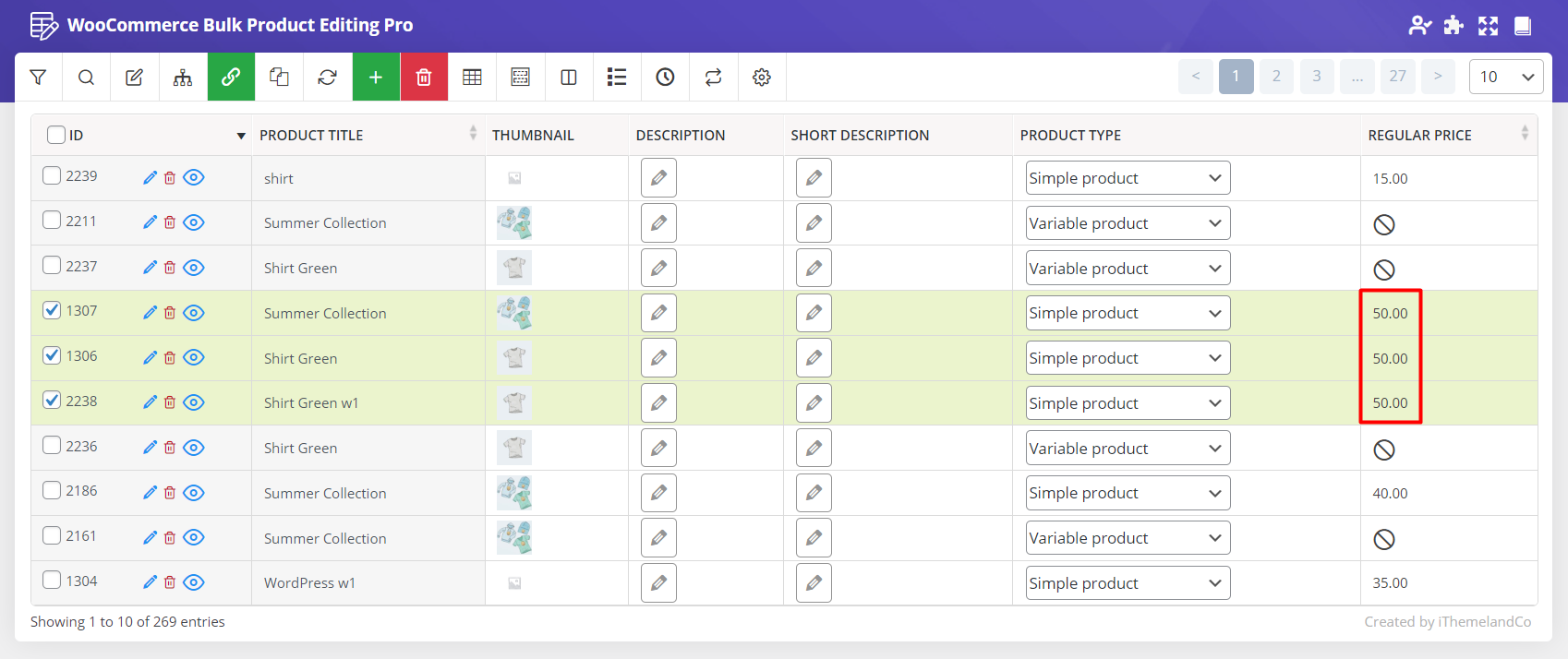Sort by Regular Price column header

point(1419,135)
